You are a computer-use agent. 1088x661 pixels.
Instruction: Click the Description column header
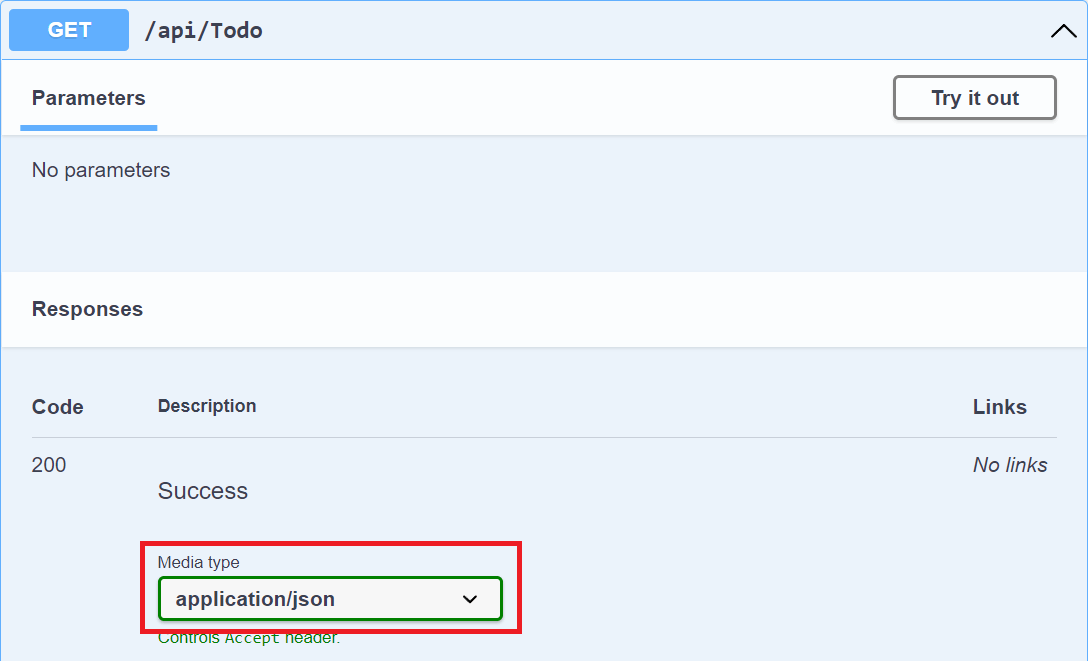pos(207,405)
